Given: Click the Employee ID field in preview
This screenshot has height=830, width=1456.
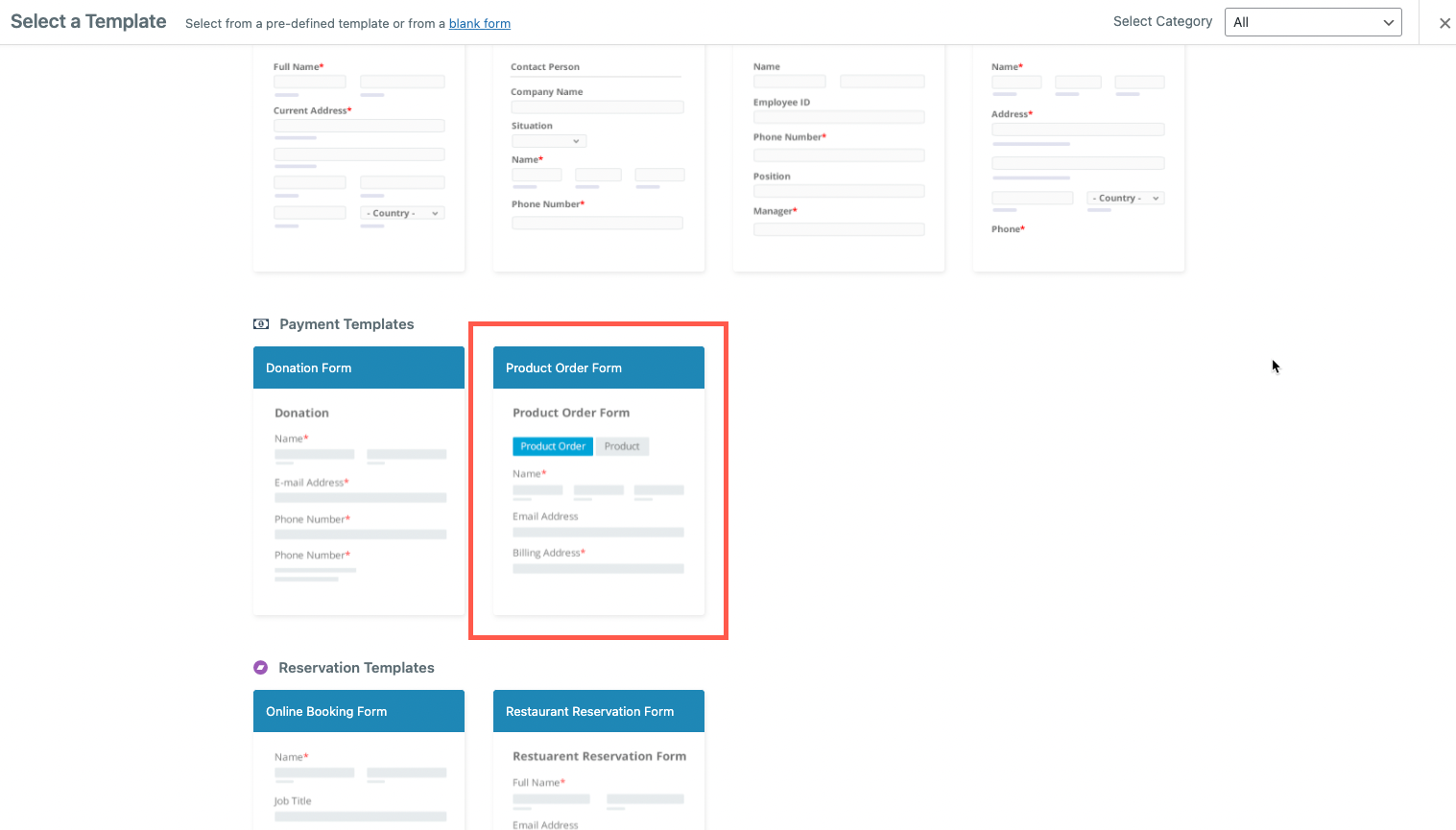Looking at the screenshot, I should 839,117.
